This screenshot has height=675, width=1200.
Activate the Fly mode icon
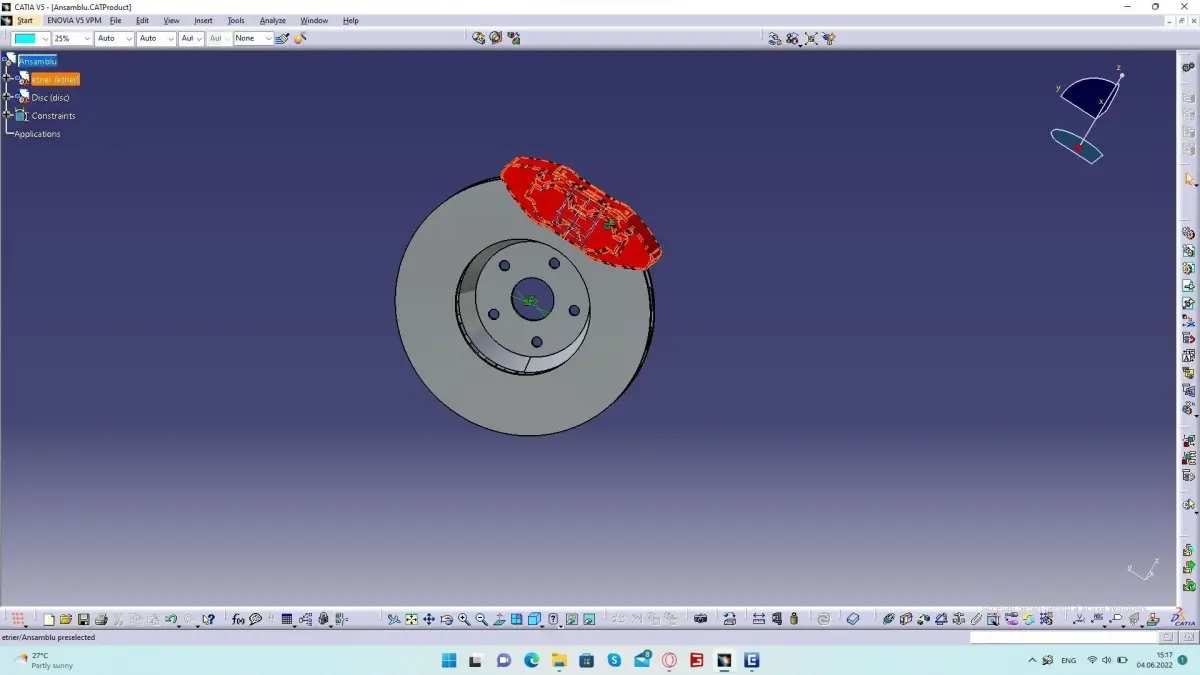click(x=394, y=619)
